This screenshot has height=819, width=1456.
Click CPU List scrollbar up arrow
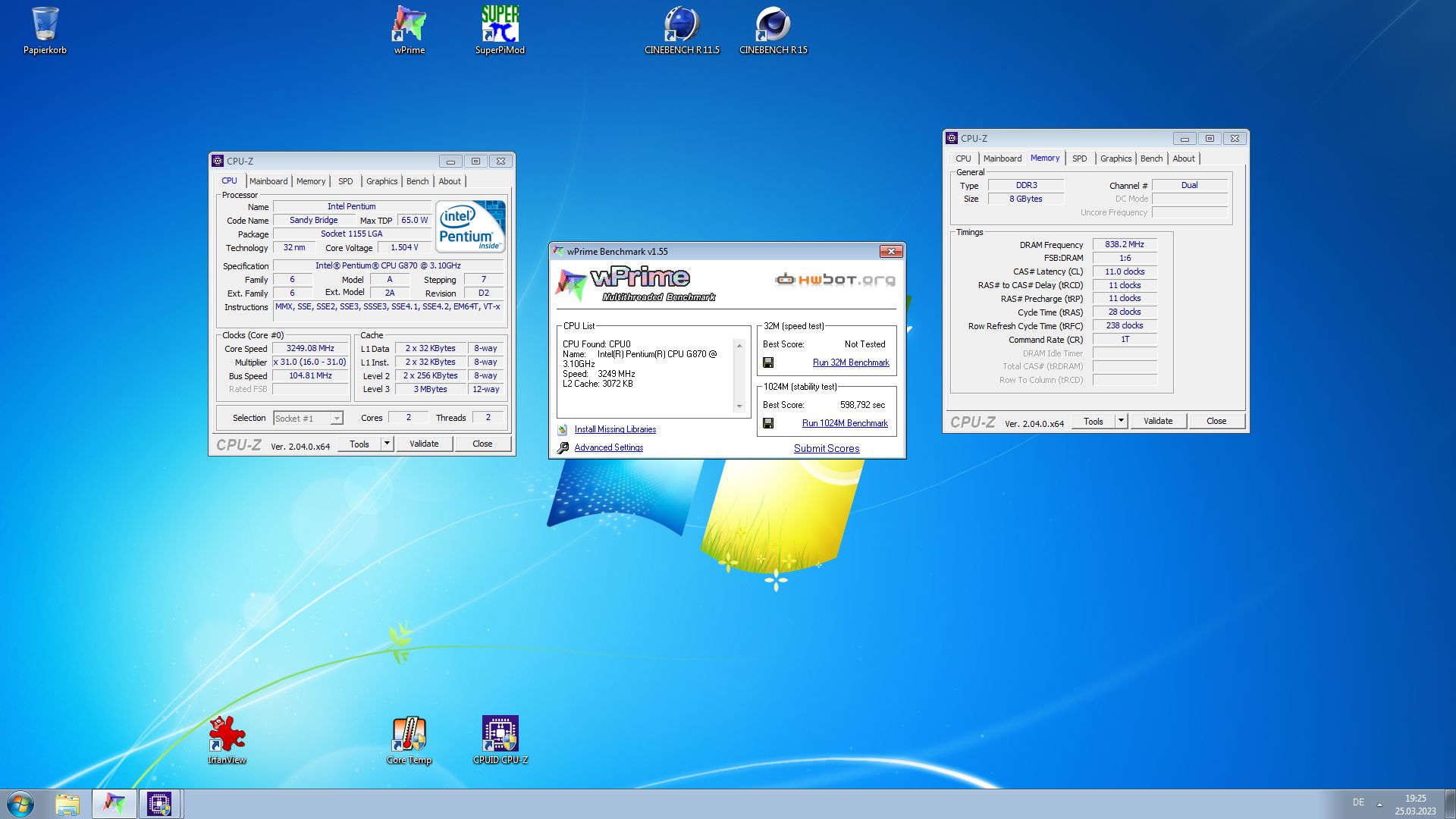click(x=739, y=346)
